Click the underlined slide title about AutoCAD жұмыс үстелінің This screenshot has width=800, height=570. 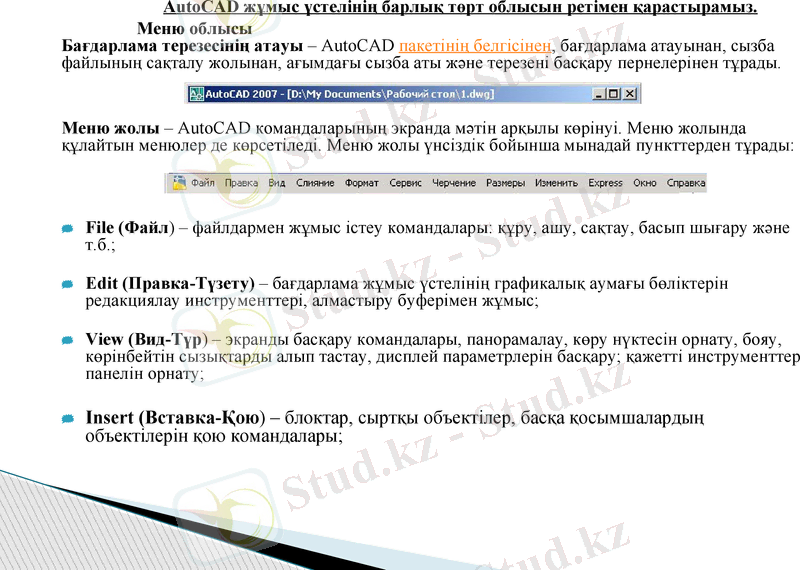coord(460,7)
